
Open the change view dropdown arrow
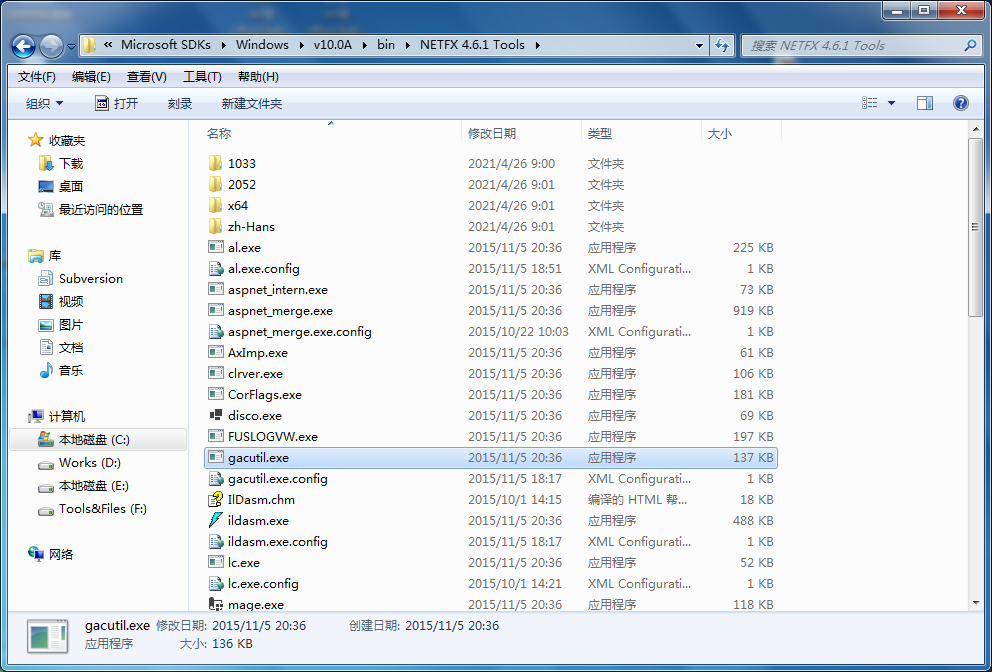tap(891, 102)
